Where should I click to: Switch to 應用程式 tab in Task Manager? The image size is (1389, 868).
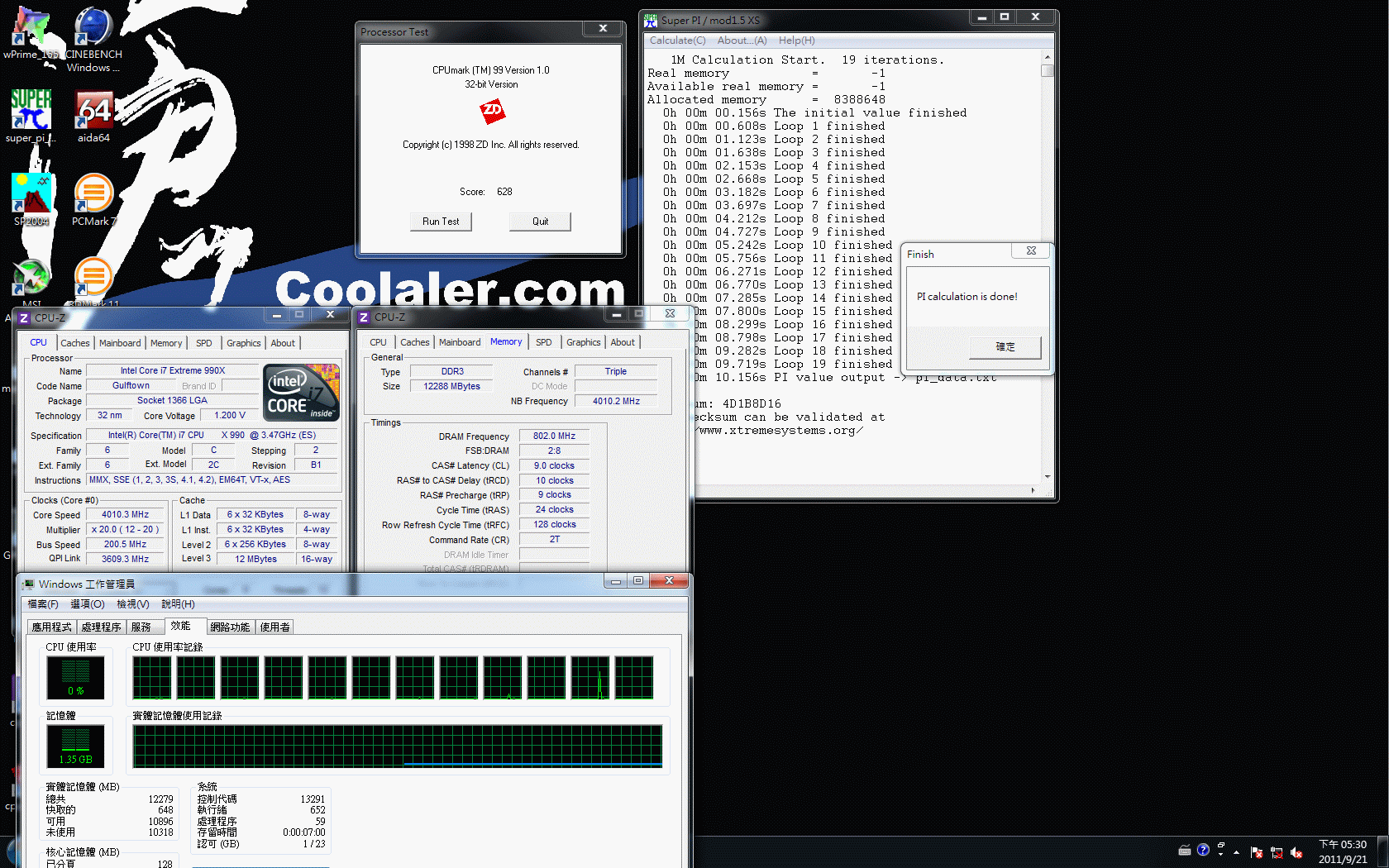(x=51, y=627)
